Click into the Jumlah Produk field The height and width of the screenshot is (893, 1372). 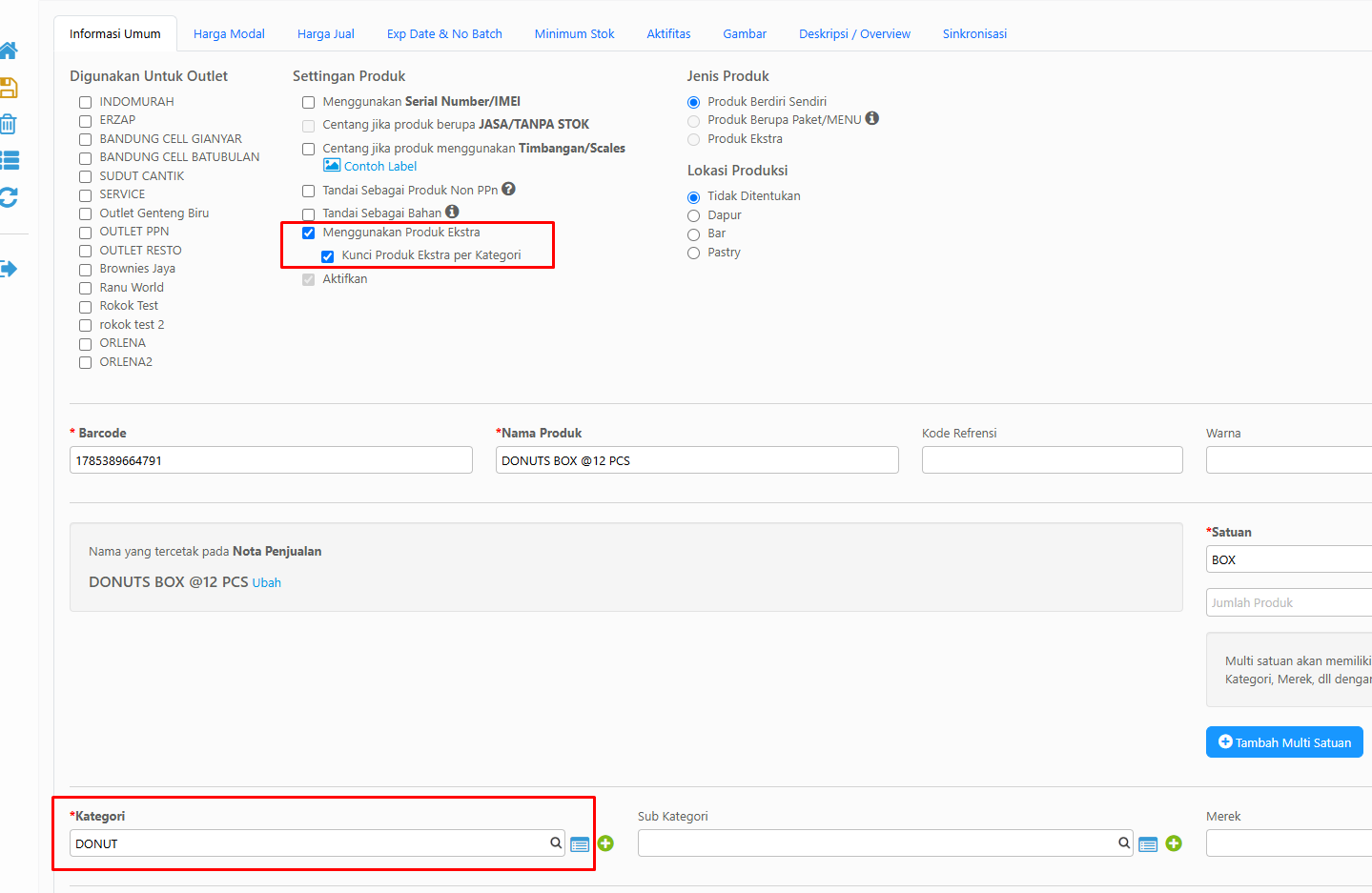[x=1289, y=602]
